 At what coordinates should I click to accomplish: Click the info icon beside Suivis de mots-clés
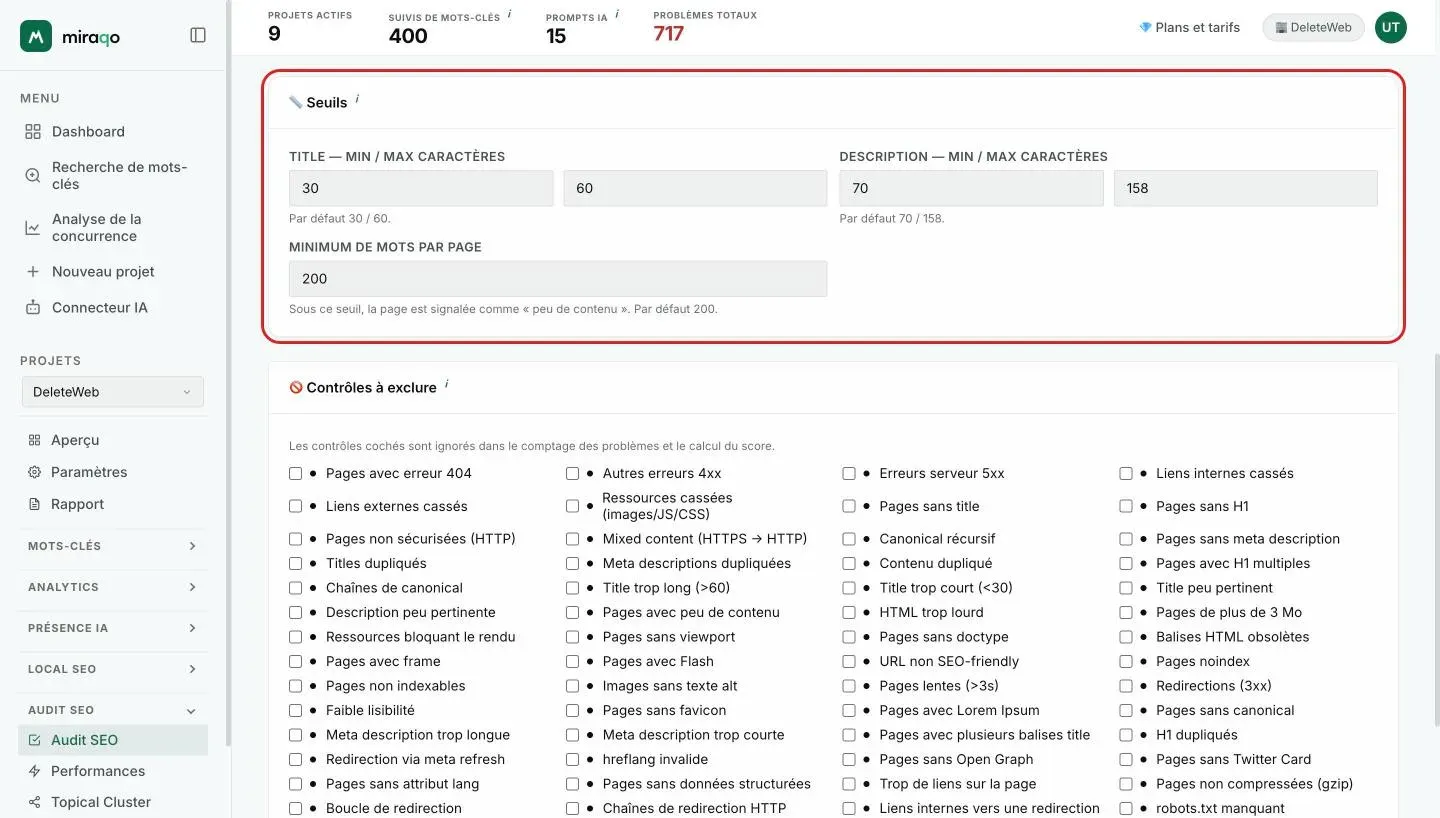coord(509,14)
